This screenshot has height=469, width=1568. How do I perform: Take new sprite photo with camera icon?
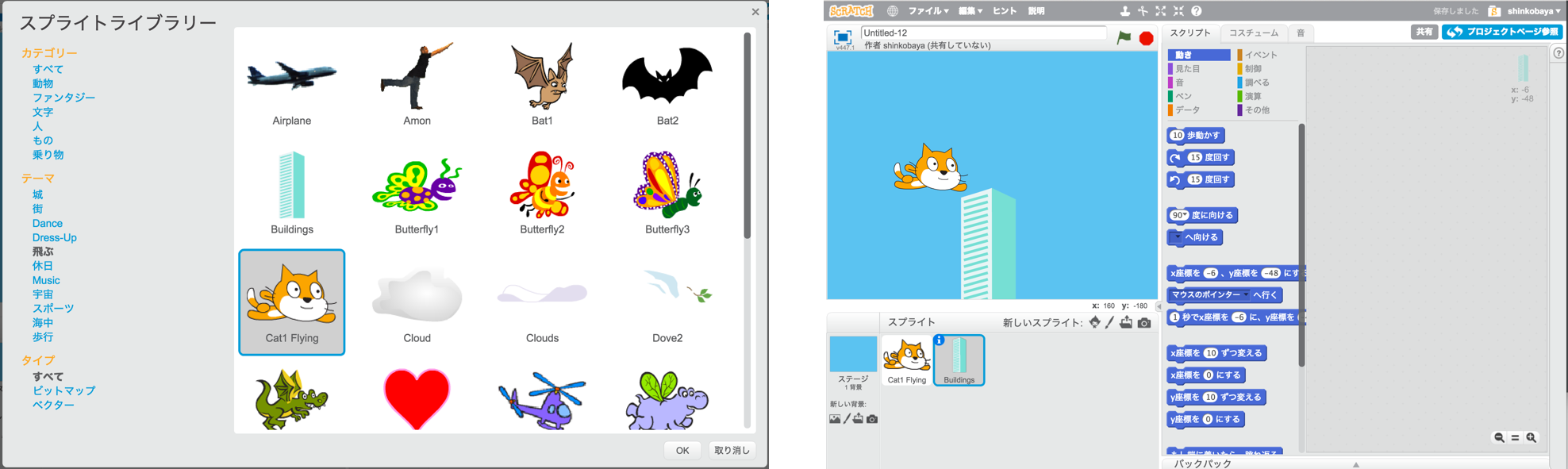click(1144, 323)
